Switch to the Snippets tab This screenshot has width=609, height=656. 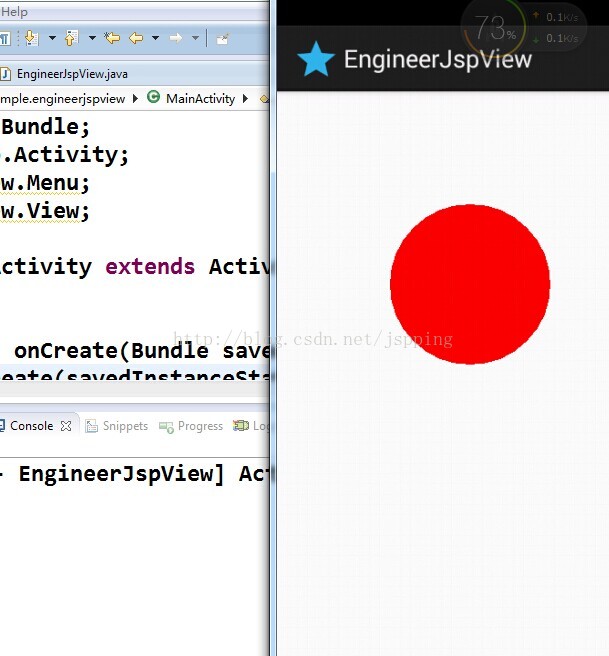[125, 426]
